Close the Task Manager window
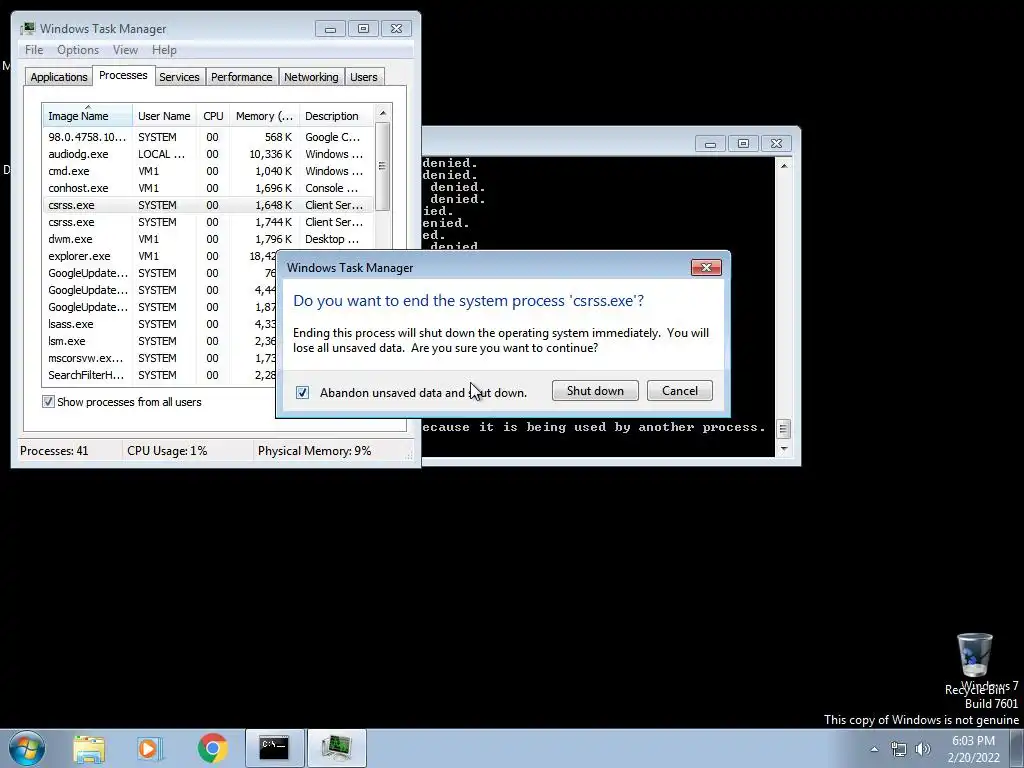Screen dimensions: 1024x768 pos(396,29)
